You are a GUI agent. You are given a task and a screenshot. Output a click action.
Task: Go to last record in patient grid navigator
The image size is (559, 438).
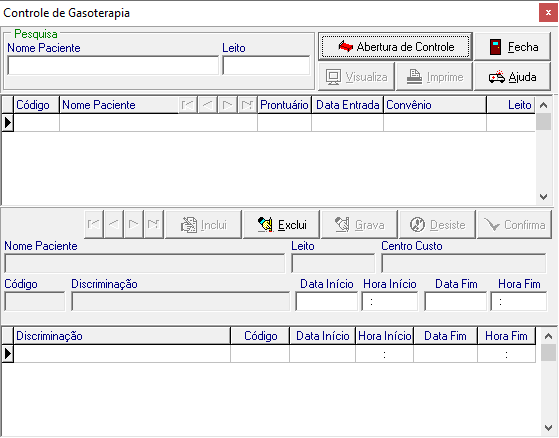[x=247, y=105]
